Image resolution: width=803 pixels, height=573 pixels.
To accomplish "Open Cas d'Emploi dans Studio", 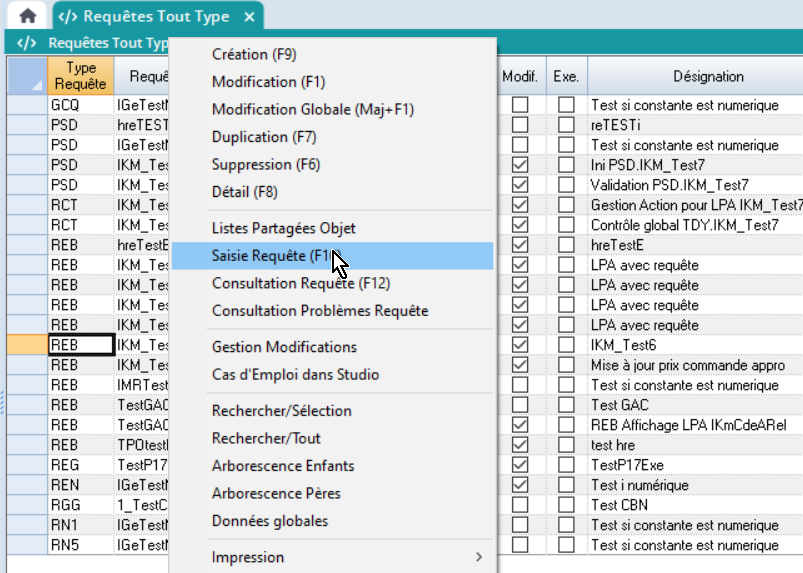I will pyautogui.click(x=295, y=375).
